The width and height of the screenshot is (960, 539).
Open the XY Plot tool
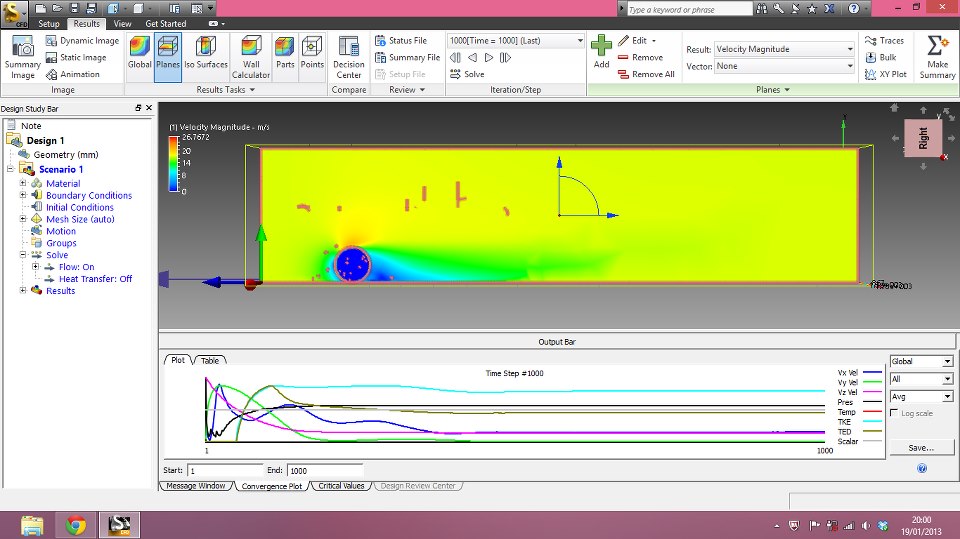885,74
